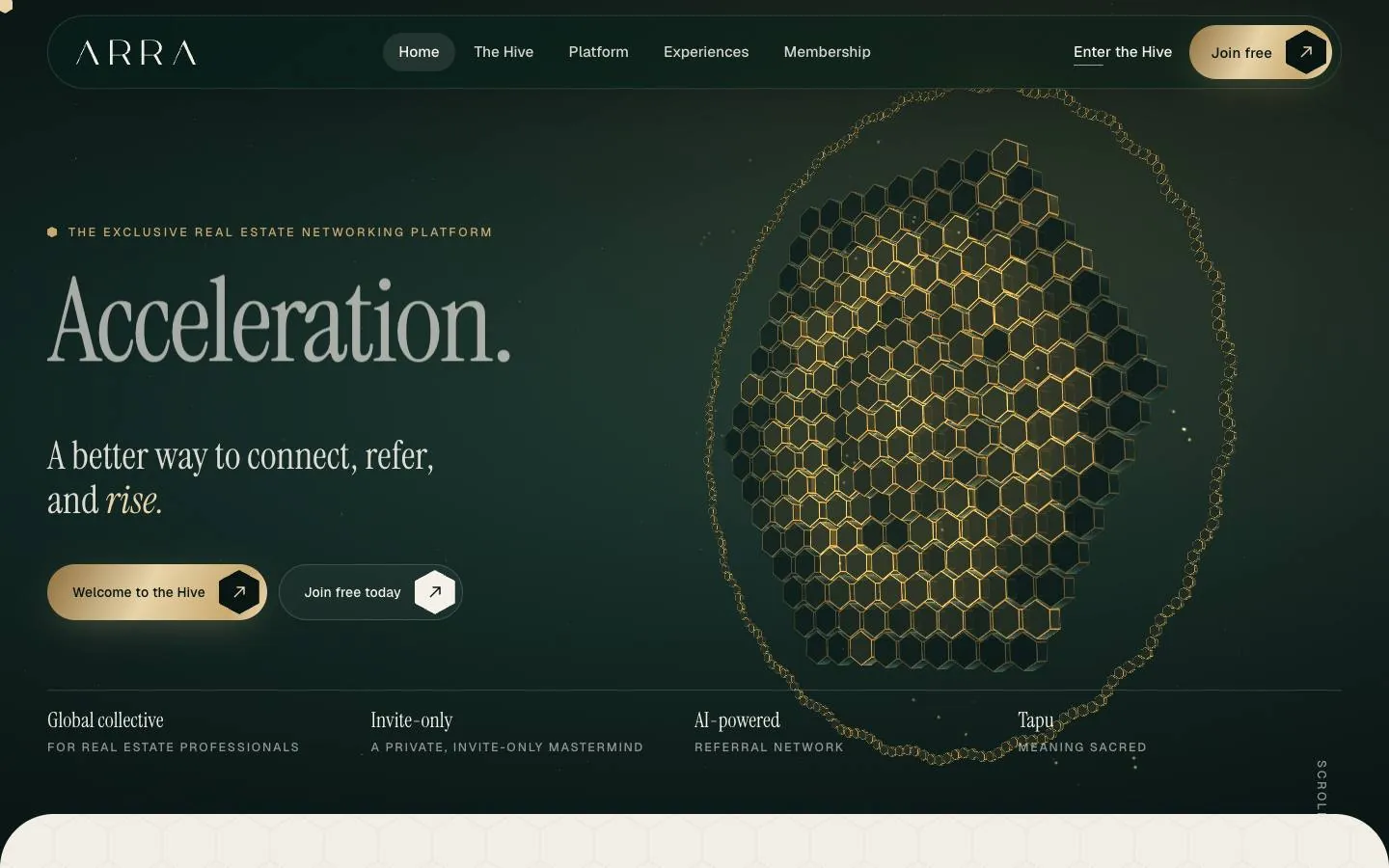
Task: Click the arrow hexagon icon in Join free
Action: tap(1306, 52)
